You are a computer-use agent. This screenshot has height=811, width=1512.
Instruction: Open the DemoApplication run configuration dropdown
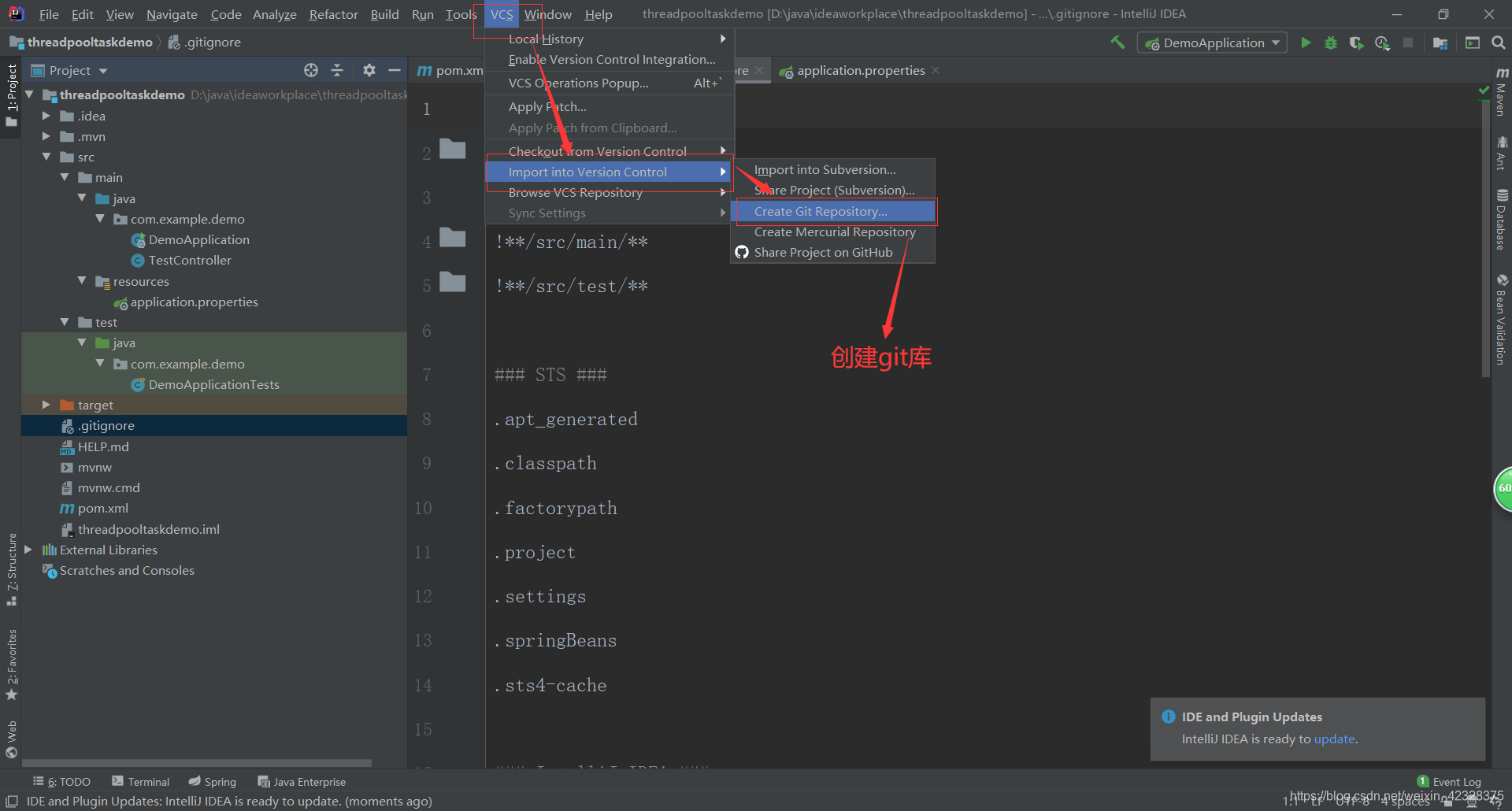click(1212, 43)
